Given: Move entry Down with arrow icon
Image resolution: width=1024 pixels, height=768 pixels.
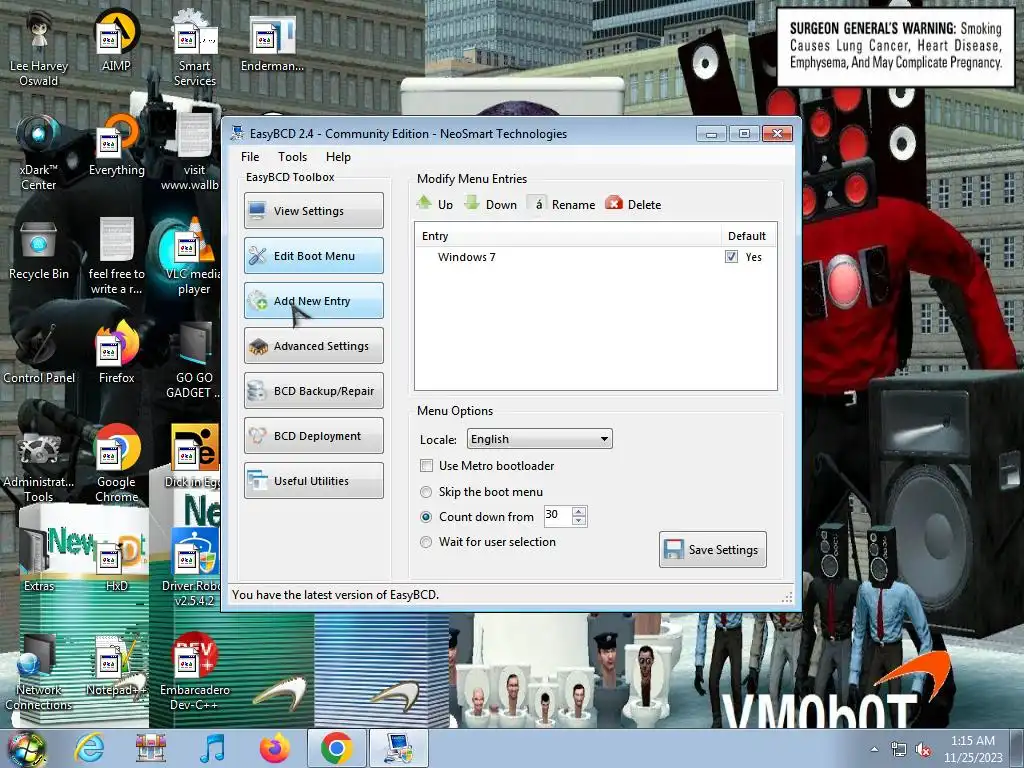Looking at the screenshot, I should pyautogui.click(x=490, y=204).
